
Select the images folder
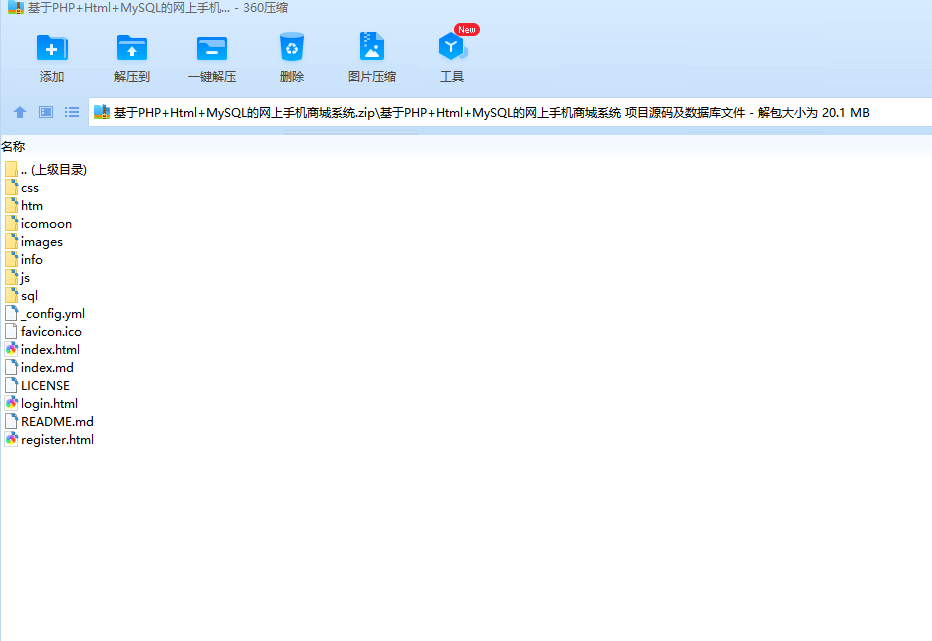[x=34, y=241]
